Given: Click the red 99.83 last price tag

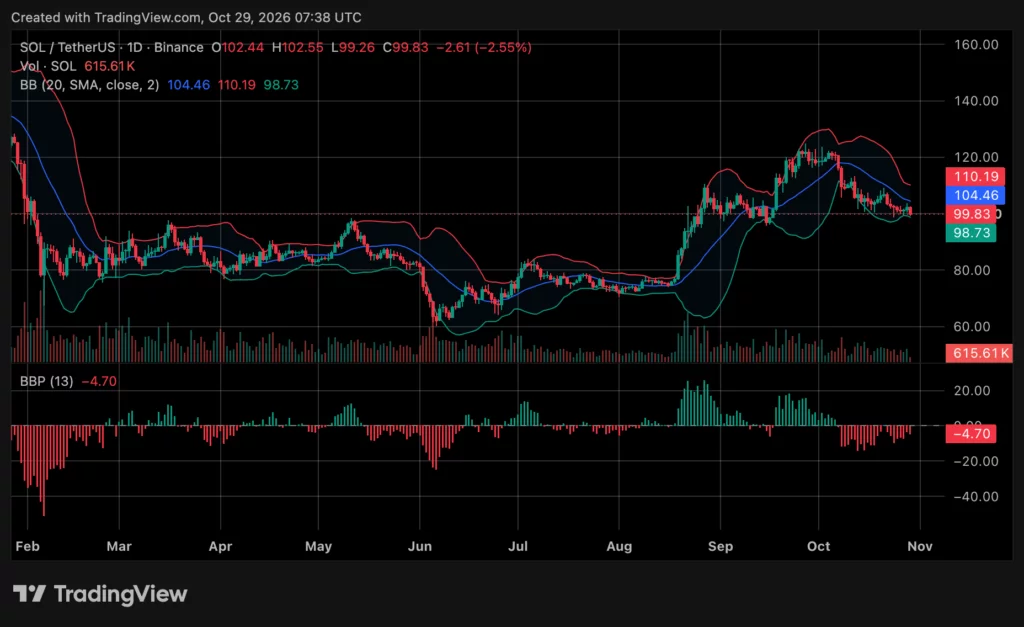Looking at the screenshot, I should (971, 214).
